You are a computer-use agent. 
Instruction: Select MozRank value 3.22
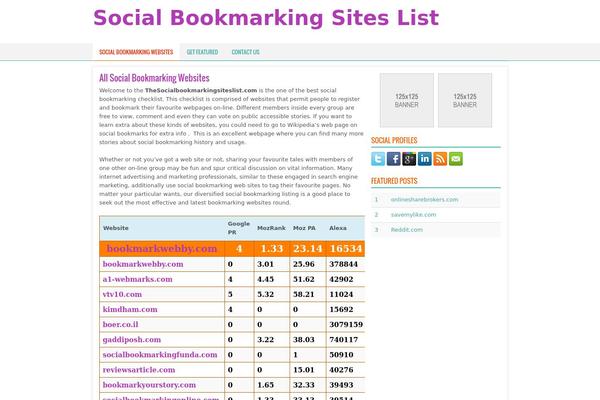point(266,340)
